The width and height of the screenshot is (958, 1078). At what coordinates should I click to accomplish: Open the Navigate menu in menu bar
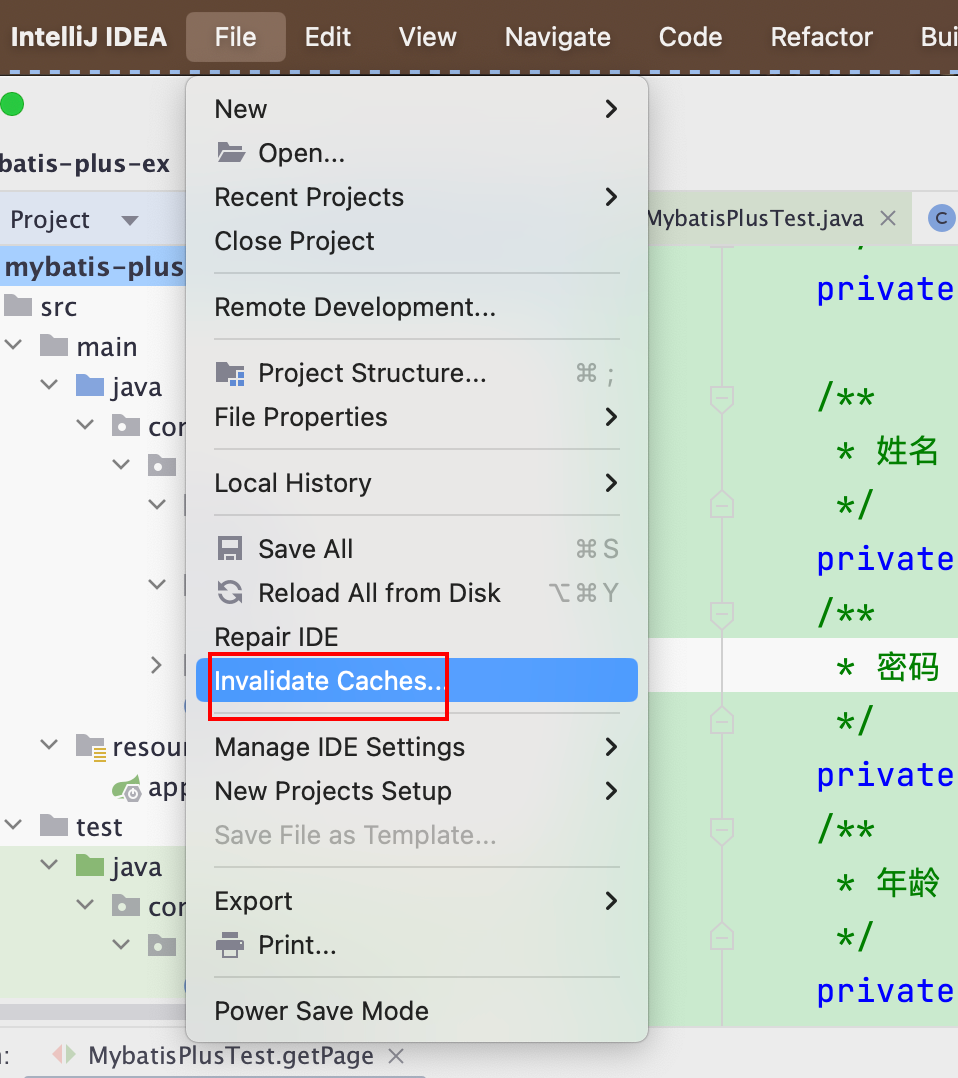click(x=557, y=37)
